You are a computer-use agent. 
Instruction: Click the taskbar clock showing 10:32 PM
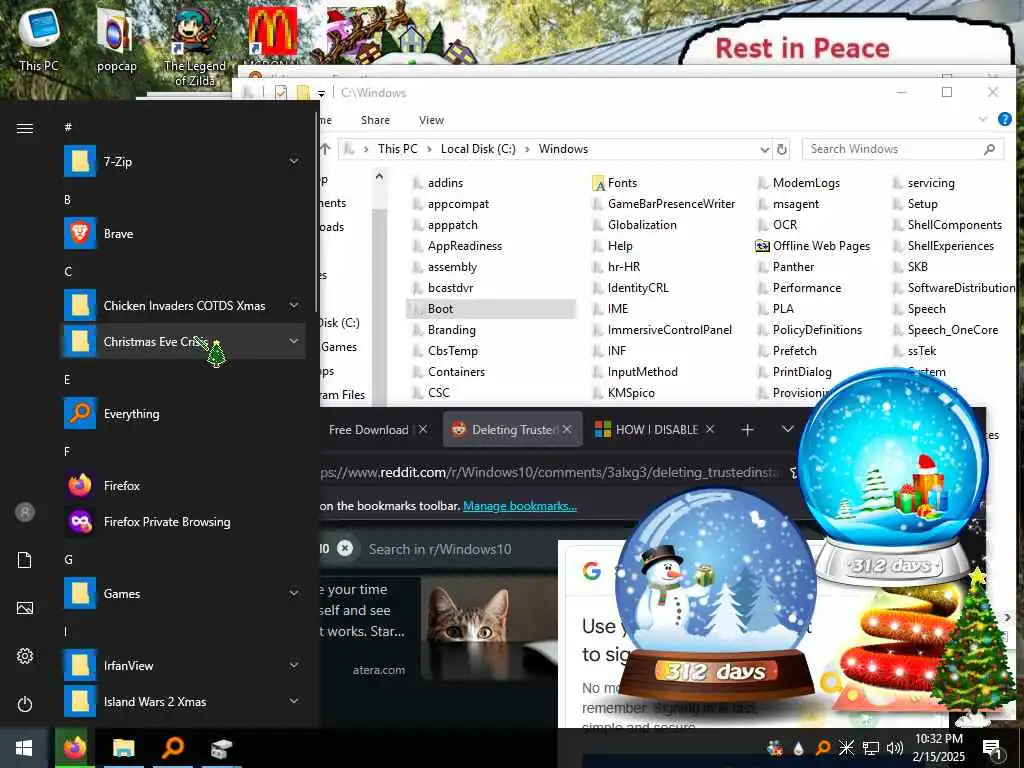(938, 748)
